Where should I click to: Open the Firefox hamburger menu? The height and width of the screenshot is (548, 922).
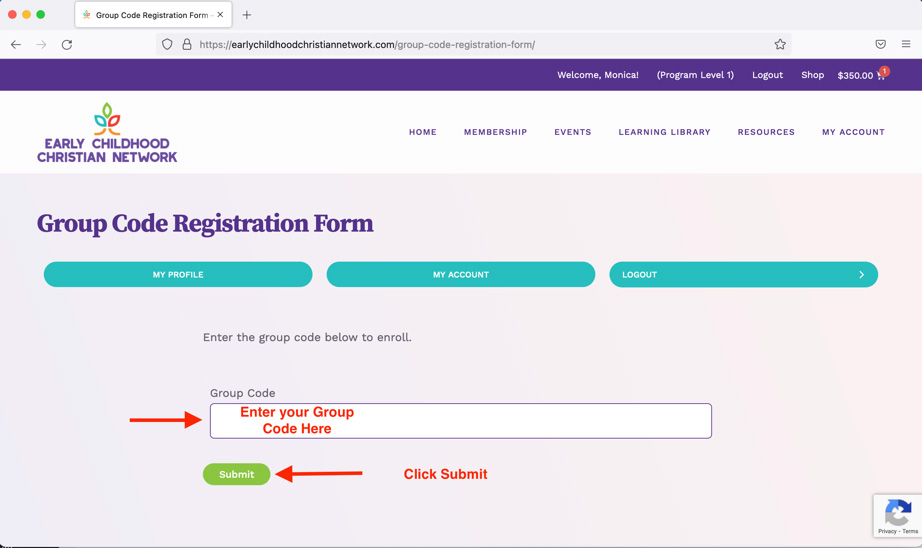tap(906, 44)
